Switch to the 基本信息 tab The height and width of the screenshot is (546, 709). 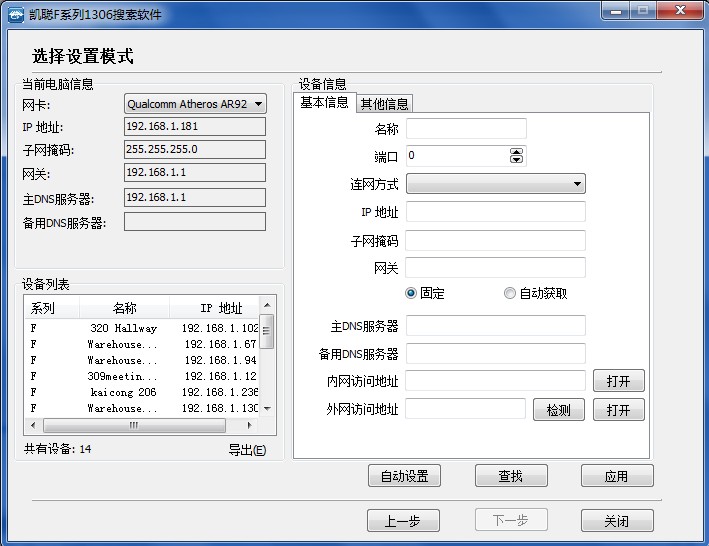tap(324, 103)
